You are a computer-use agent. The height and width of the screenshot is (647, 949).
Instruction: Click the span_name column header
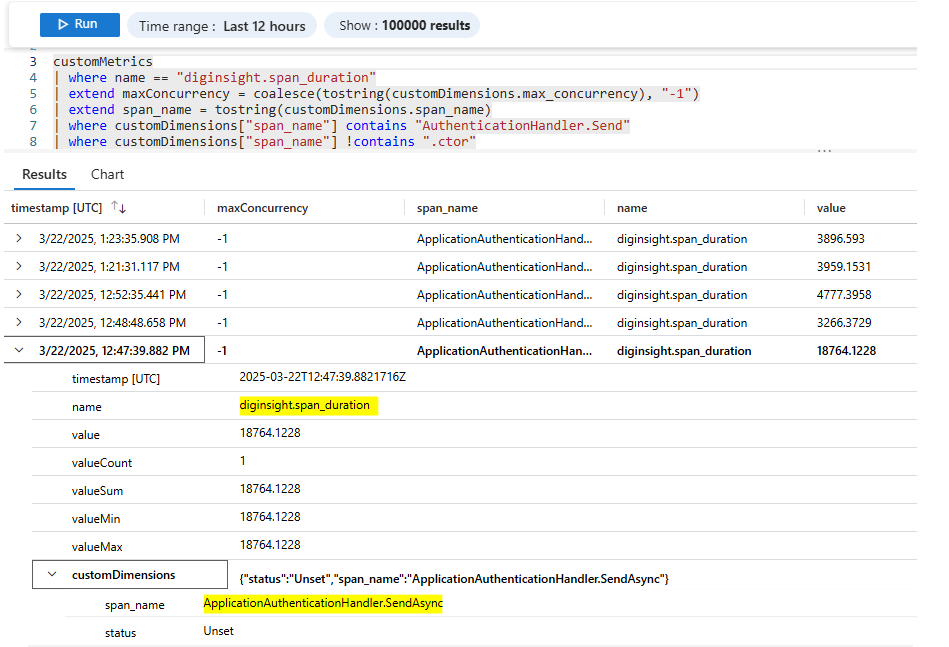(x=447, y=208)
